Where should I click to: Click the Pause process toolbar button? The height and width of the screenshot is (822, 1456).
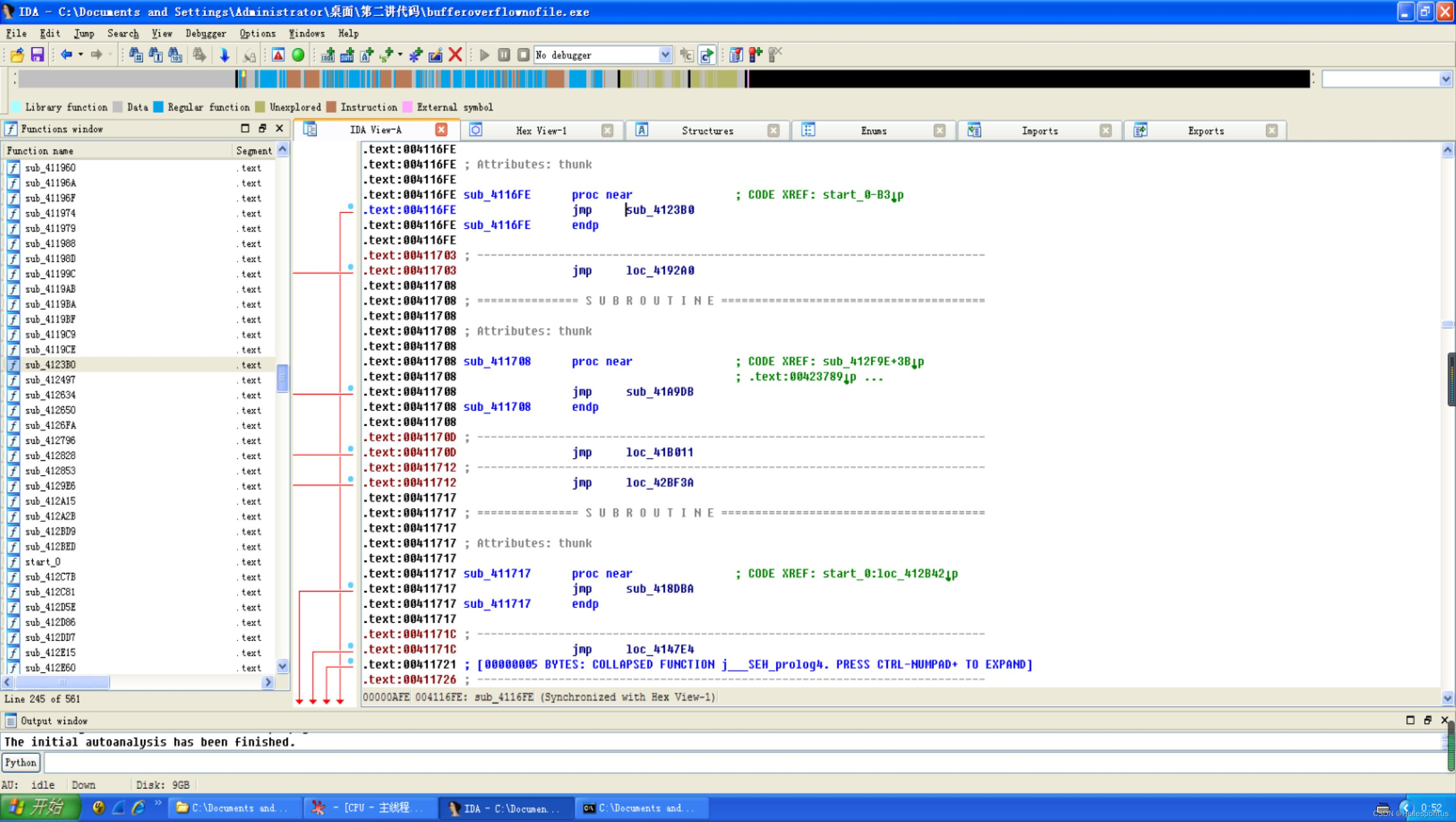[504, 55]
